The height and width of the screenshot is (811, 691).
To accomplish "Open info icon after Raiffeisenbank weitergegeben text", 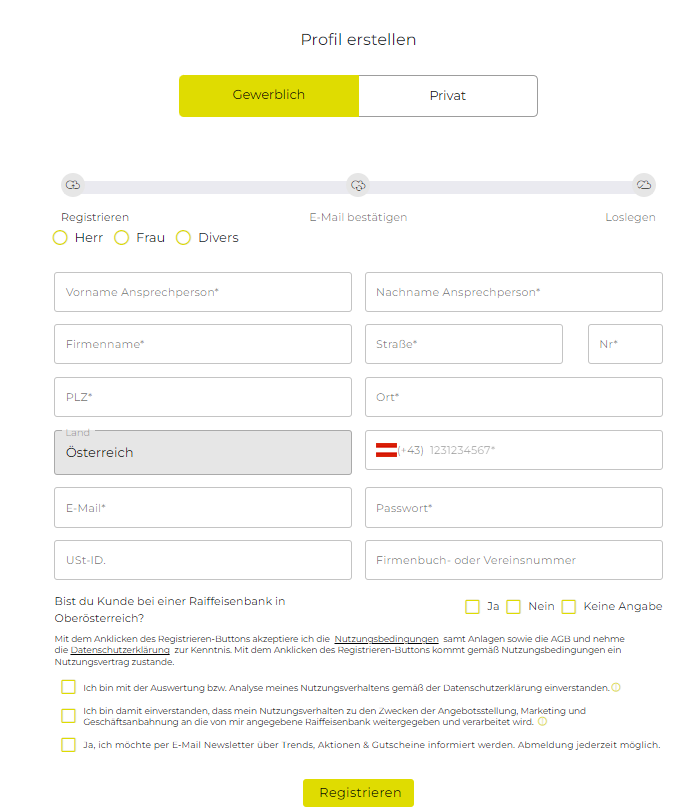I will pyautogui.click(x=543, y=722).
